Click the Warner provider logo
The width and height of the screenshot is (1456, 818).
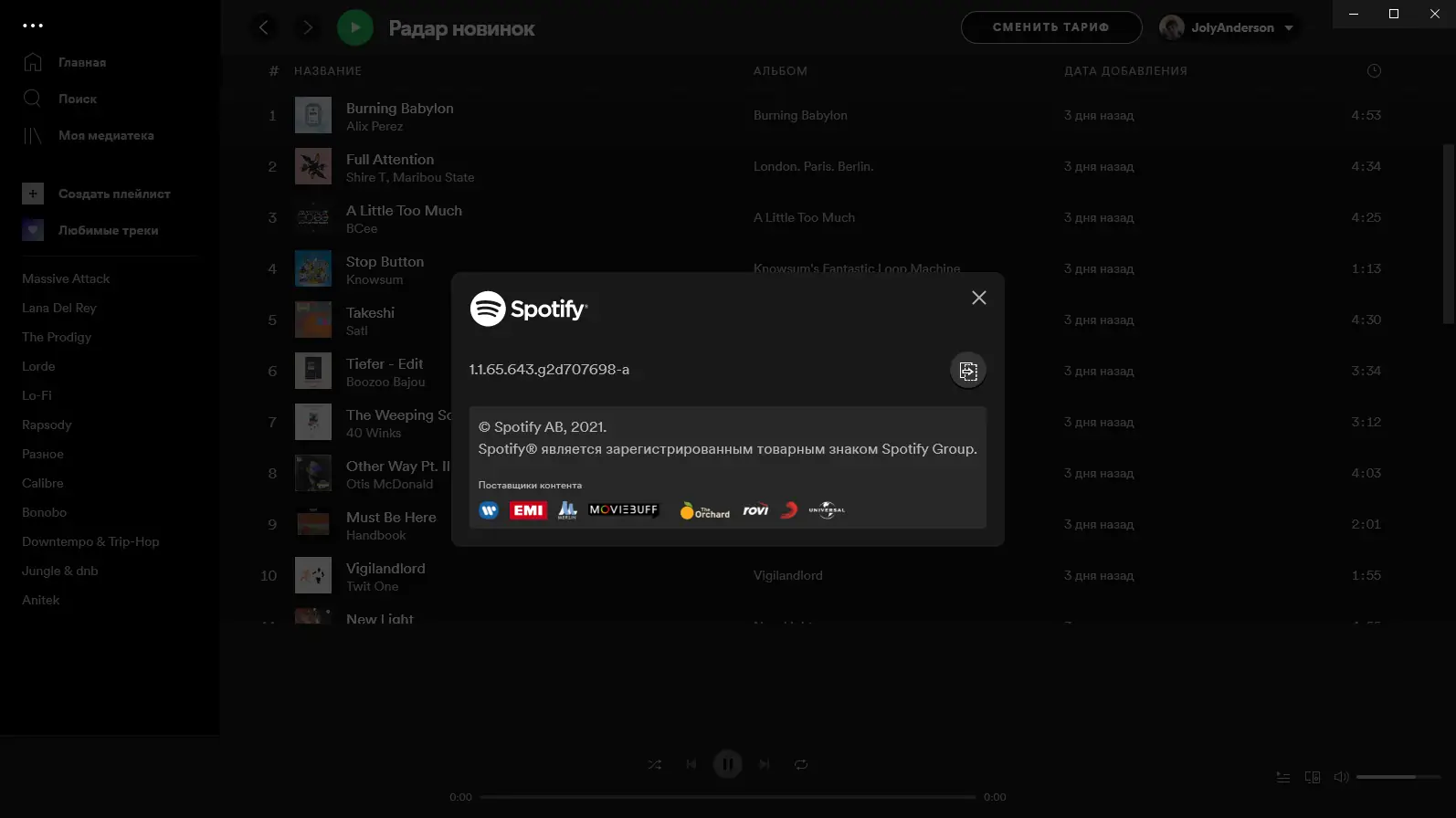point(489,510)
